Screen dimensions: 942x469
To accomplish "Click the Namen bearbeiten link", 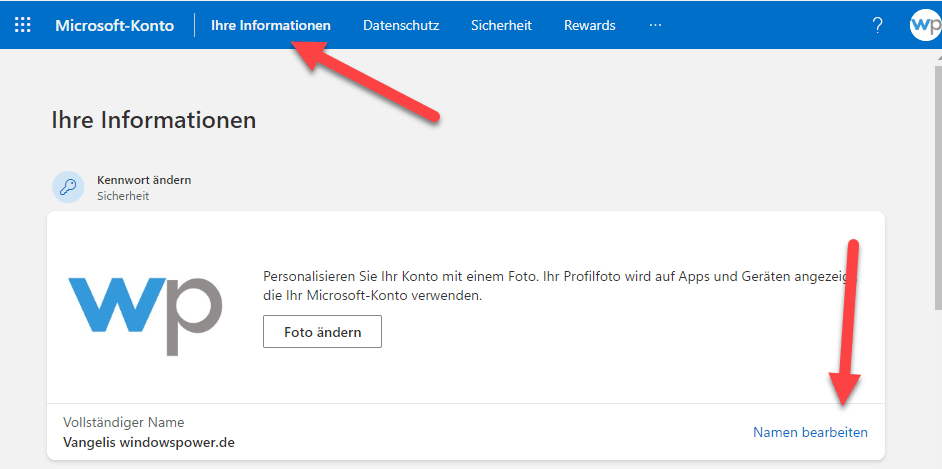I will 810,432.
